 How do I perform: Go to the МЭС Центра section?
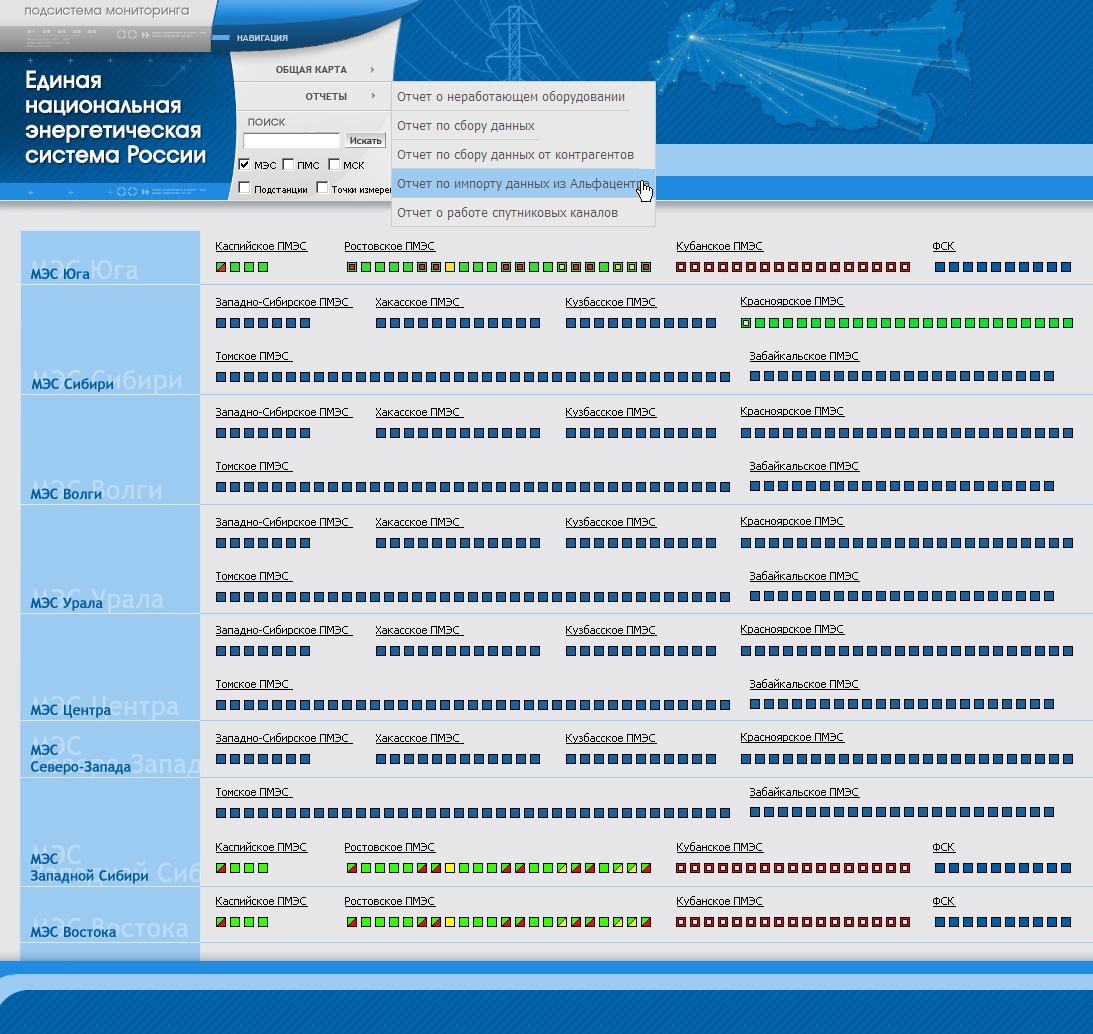pyautogui.click(x=70, y=710)
